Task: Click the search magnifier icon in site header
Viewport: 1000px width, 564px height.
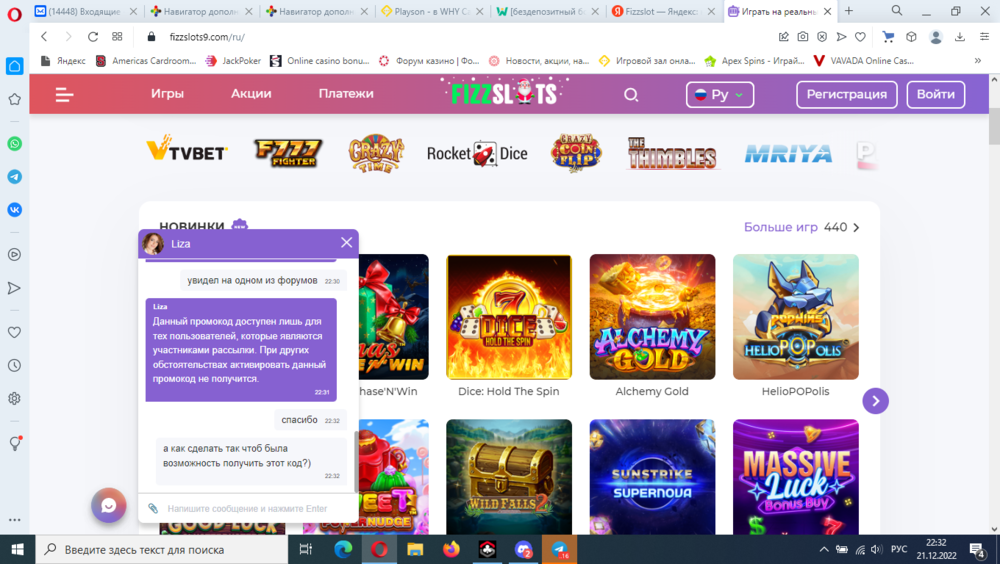Action: click(631, 95)
